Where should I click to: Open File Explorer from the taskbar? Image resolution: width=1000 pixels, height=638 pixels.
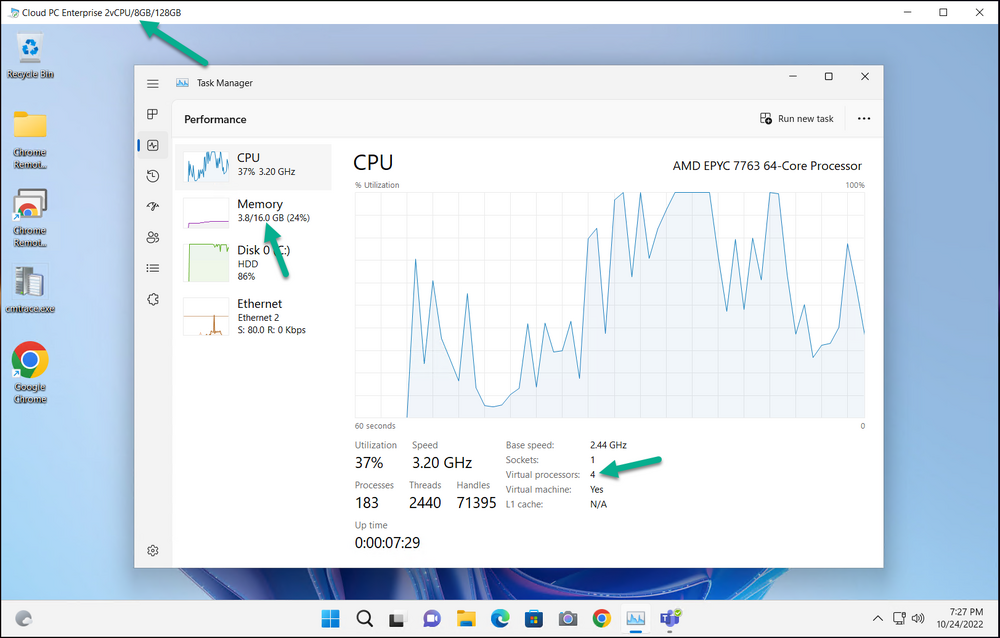[466, 619]
